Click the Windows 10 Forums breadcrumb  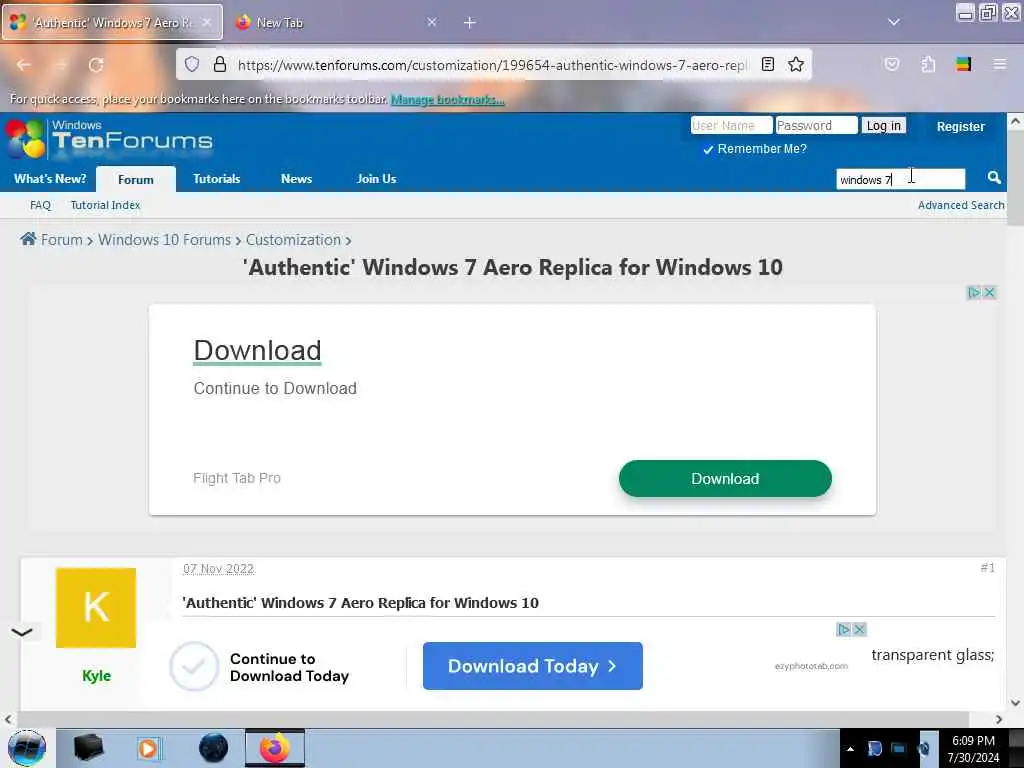click(x=165, y=240)
